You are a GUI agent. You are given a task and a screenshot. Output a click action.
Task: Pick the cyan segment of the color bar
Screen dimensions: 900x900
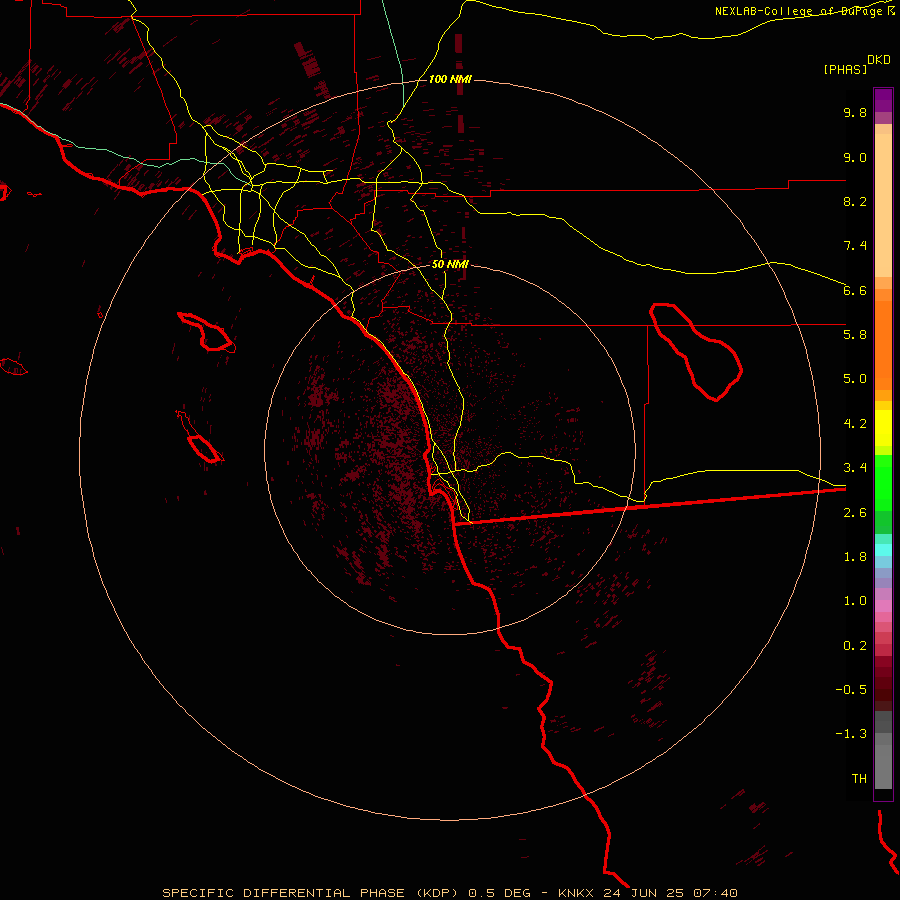pos(883,550)
